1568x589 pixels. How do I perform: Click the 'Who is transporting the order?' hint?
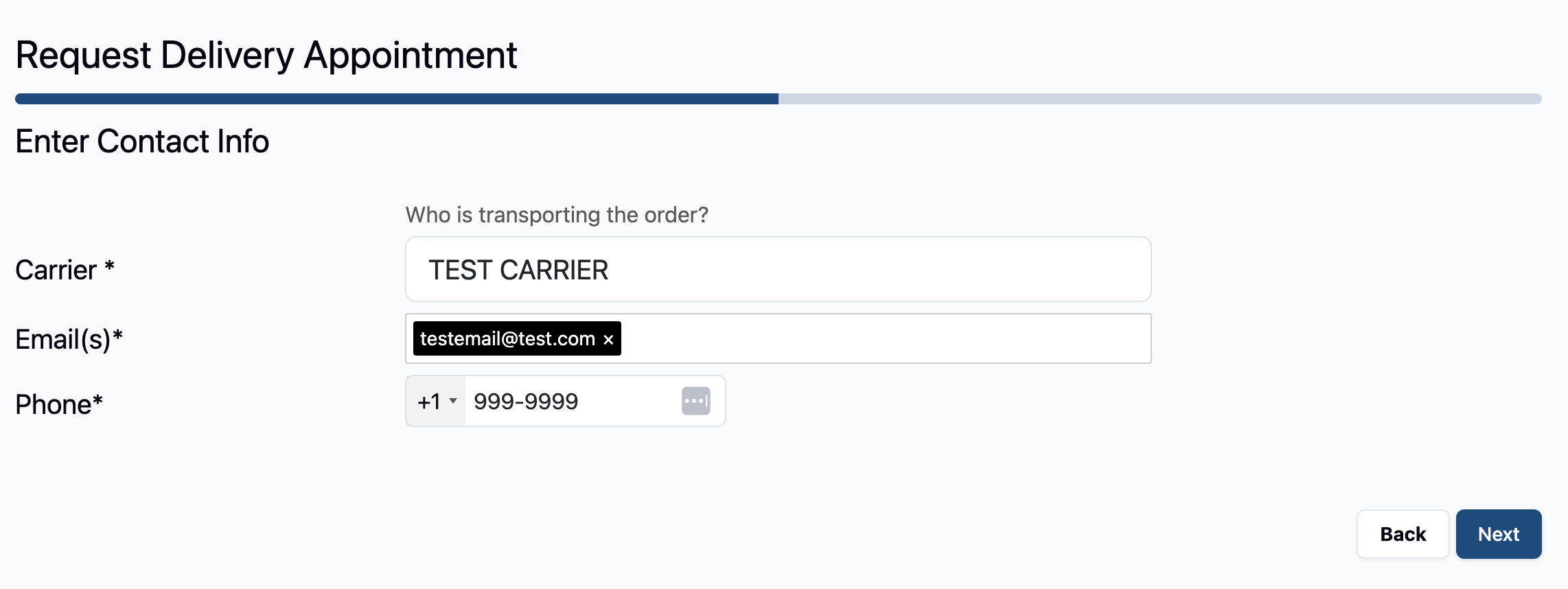[x=557, y=215]
